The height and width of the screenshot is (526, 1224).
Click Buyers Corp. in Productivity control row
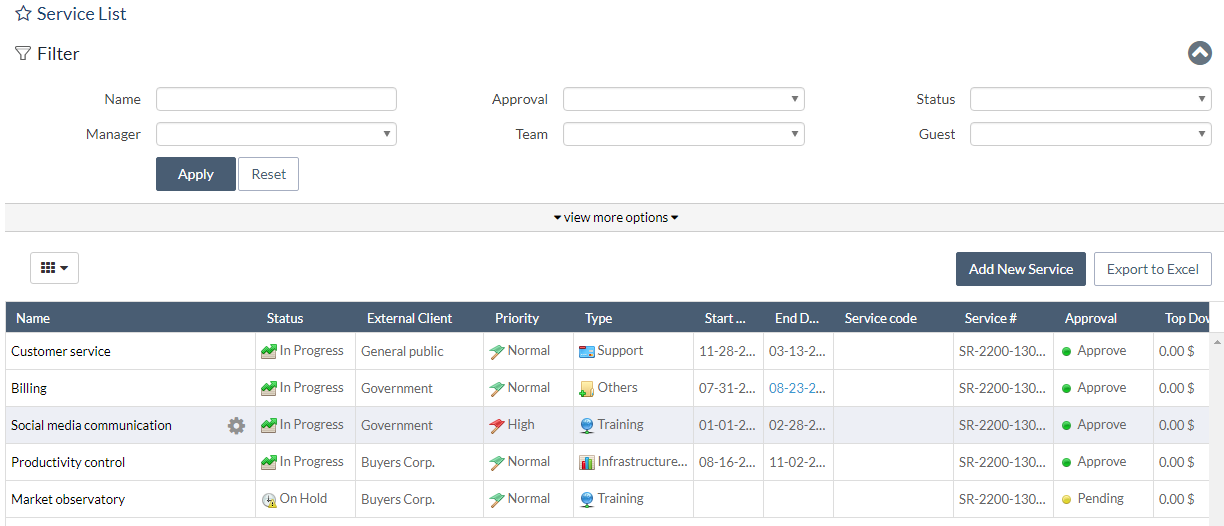coord(398,463)
